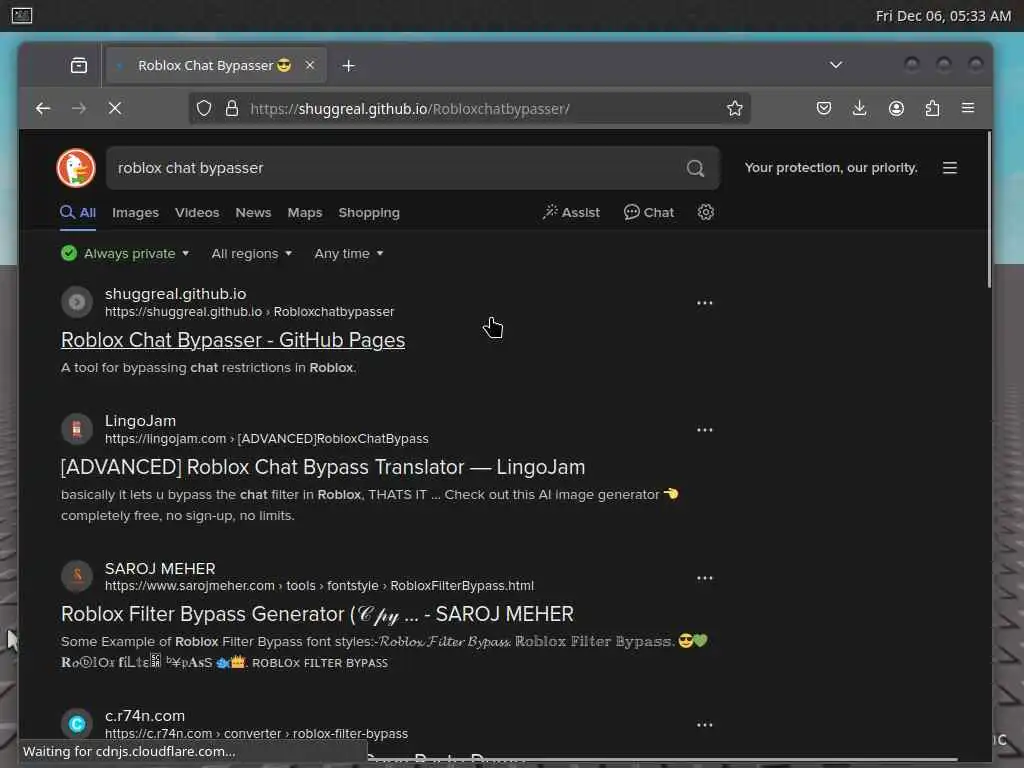Click the SAROJ MEHER site favicon
The image size is (1024, 768).
77,576
